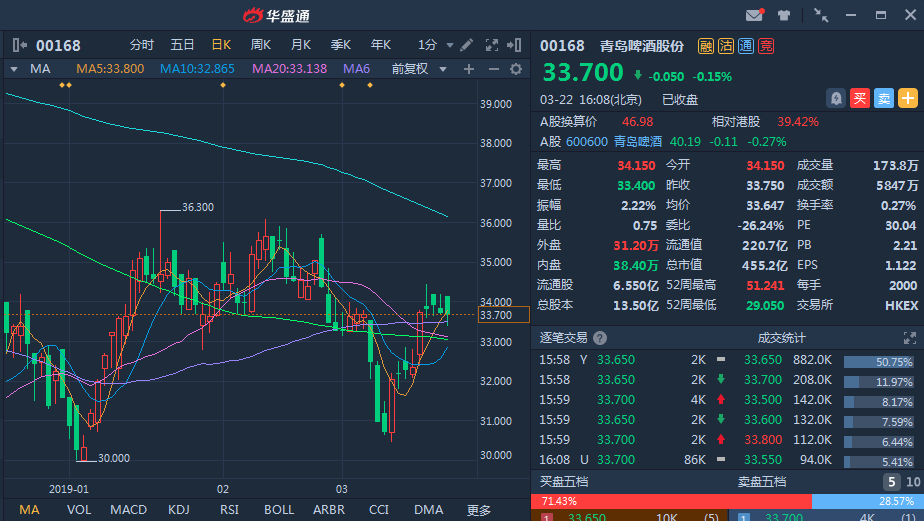Click the price alert bell icon
This screenshot has width=924, height=521.
point(835,98)
